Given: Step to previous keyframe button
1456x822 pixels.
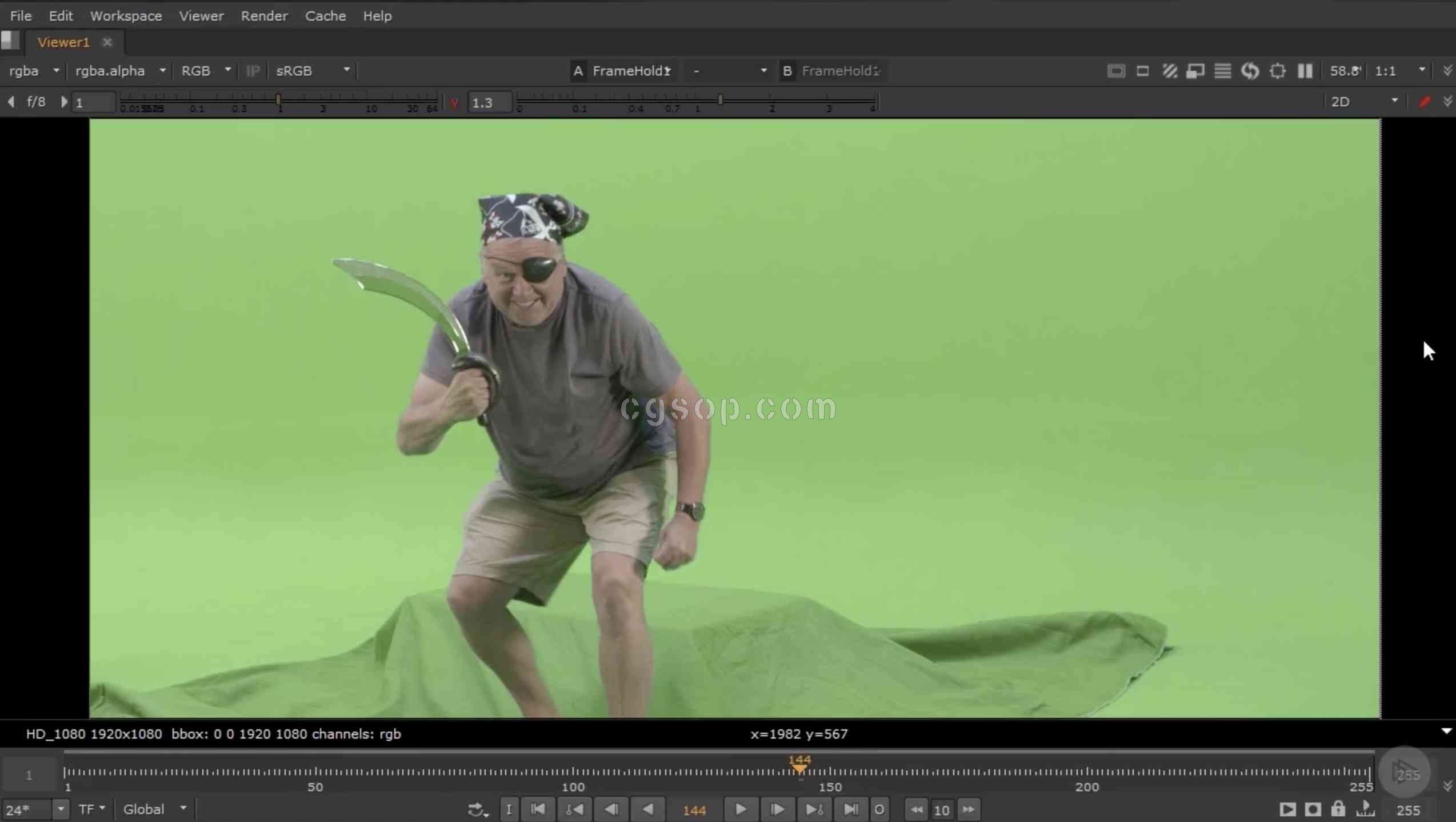Looking at the screenshot, I should [x=574, y=809].
